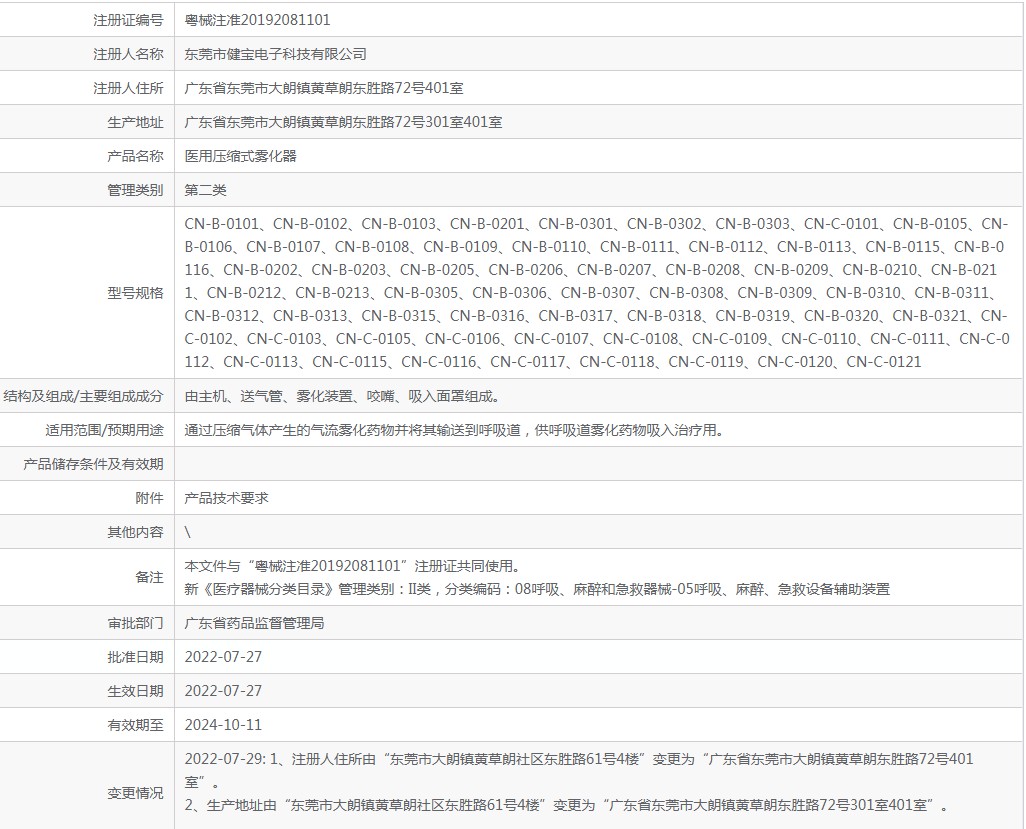1026x829 pixels.
Task: Click the 注册人住所 address ending 72号401室
Action: pos(324,88)
